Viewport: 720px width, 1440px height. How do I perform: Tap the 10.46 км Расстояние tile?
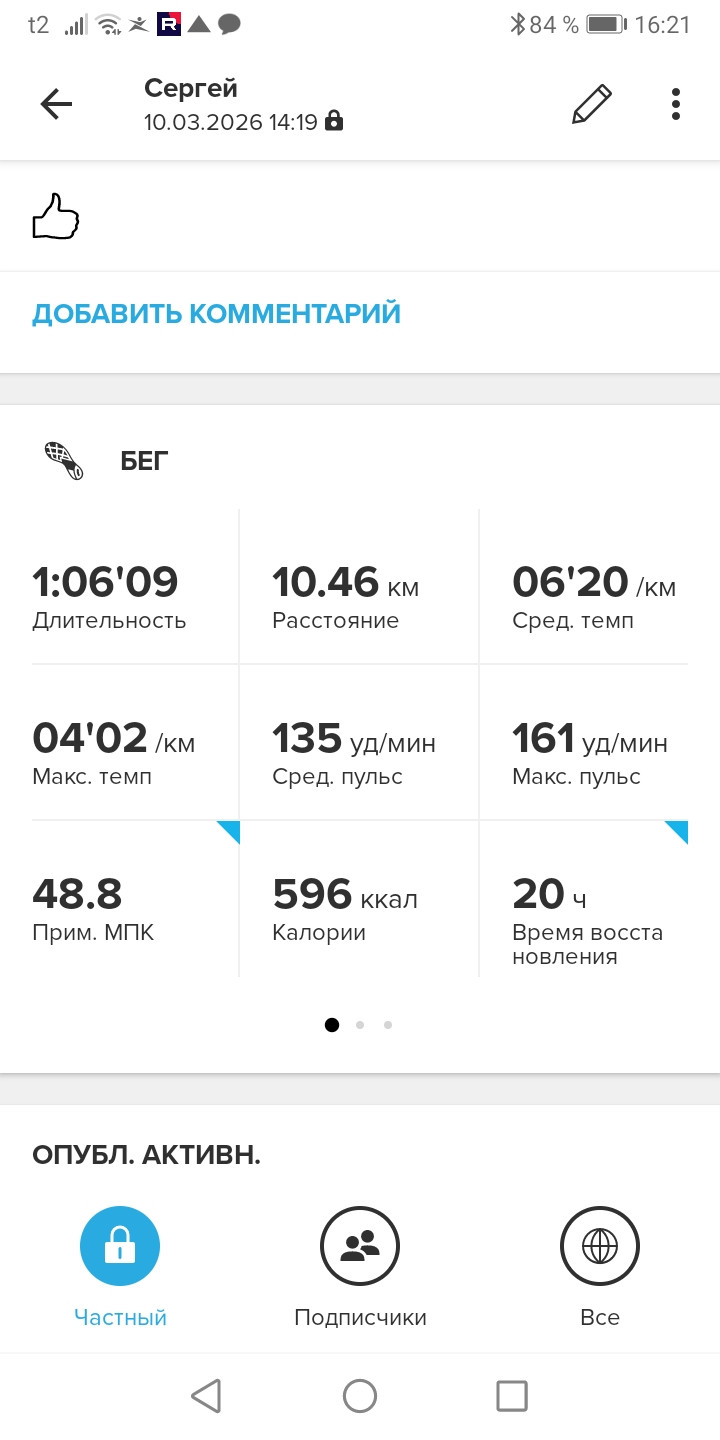360,587
